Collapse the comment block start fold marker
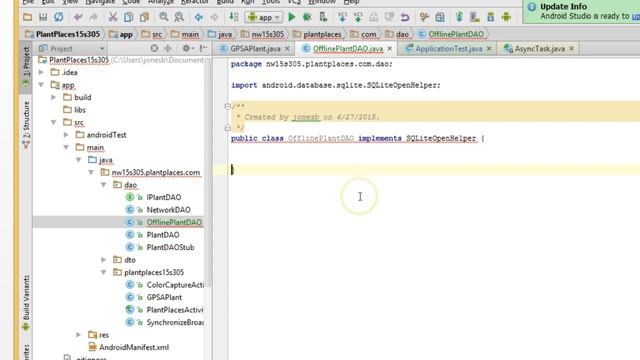640x360 pixels. pyautogui.click(x=227, y=106)
